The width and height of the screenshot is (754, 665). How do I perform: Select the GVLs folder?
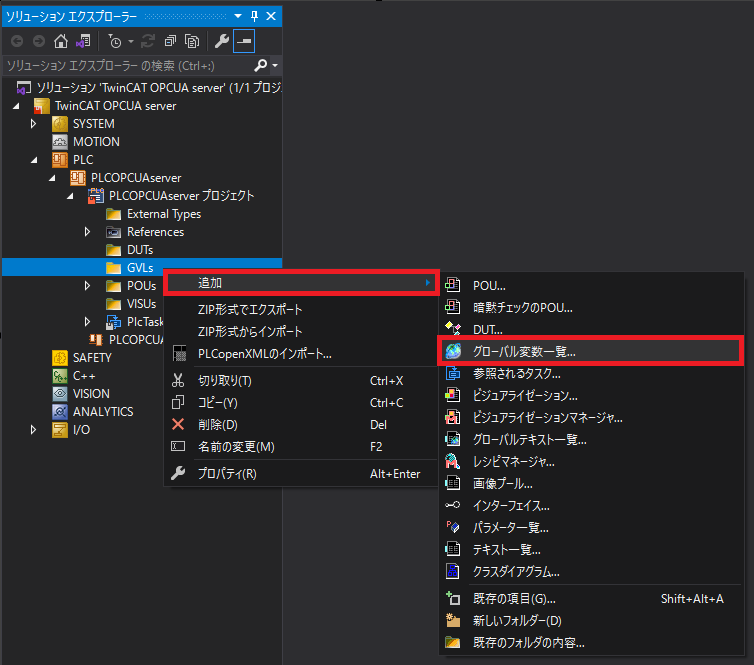(140, 268)
